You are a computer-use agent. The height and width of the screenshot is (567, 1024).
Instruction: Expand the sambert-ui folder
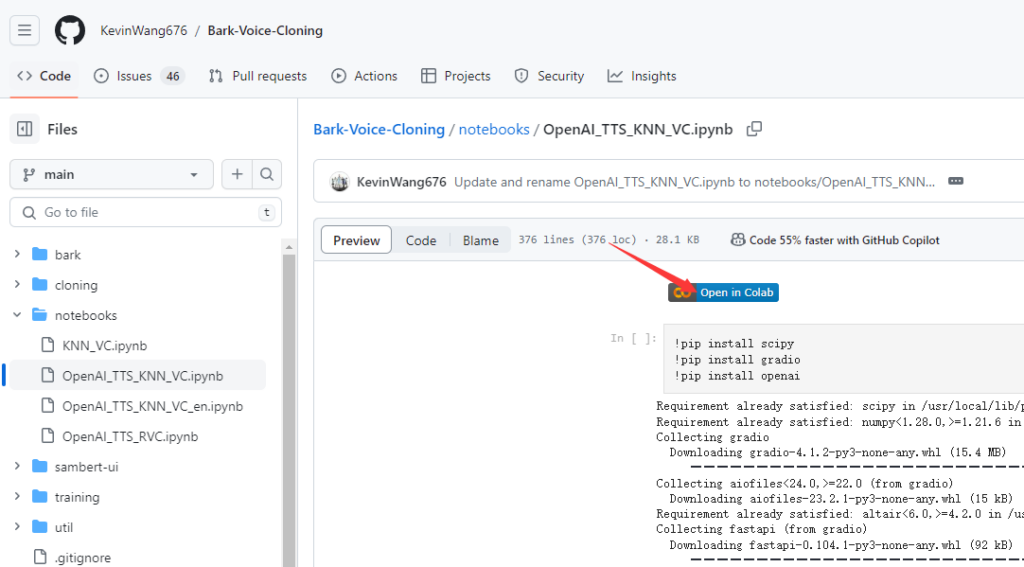pos(17,466)
